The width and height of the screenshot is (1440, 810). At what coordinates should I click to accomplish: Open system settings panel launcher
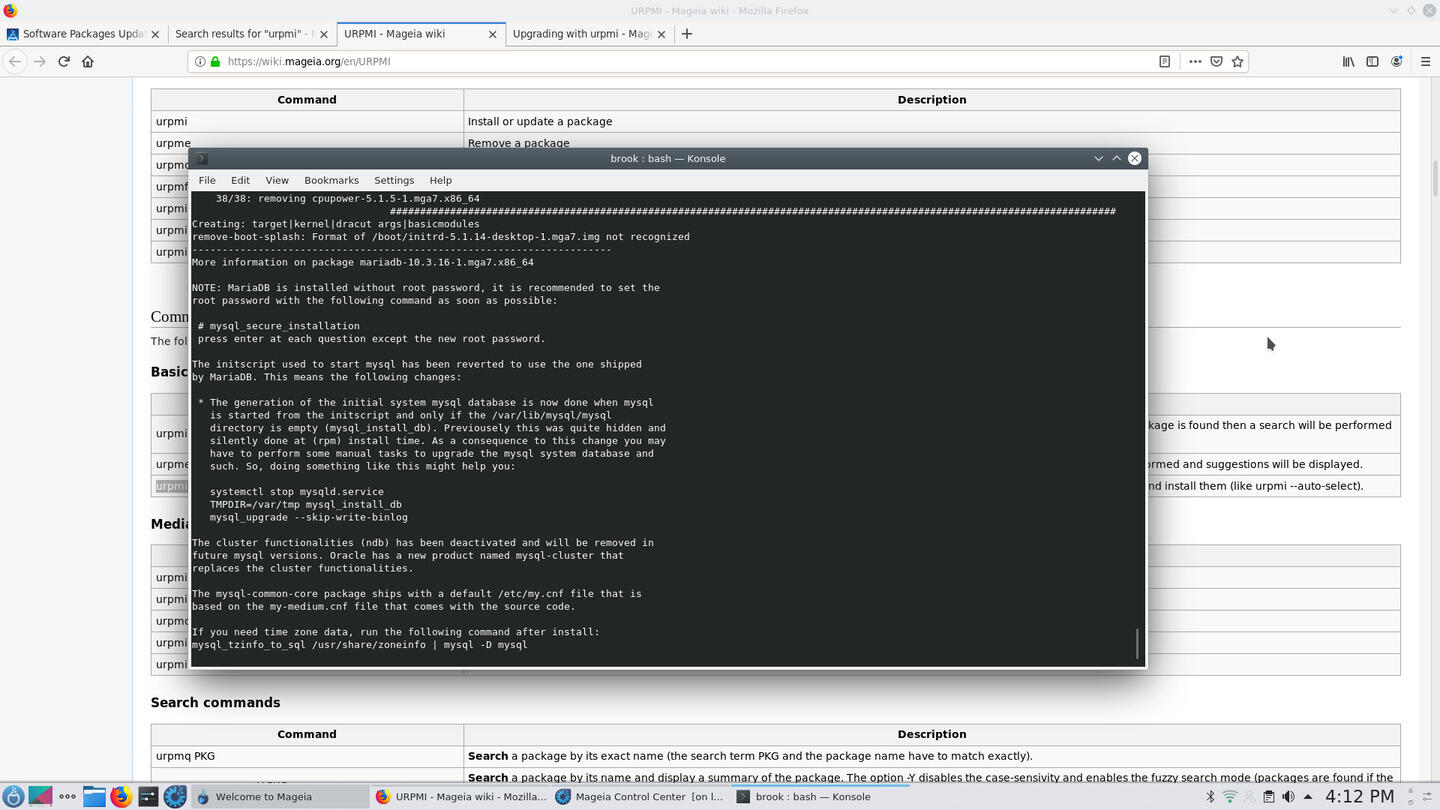[148, 796]
